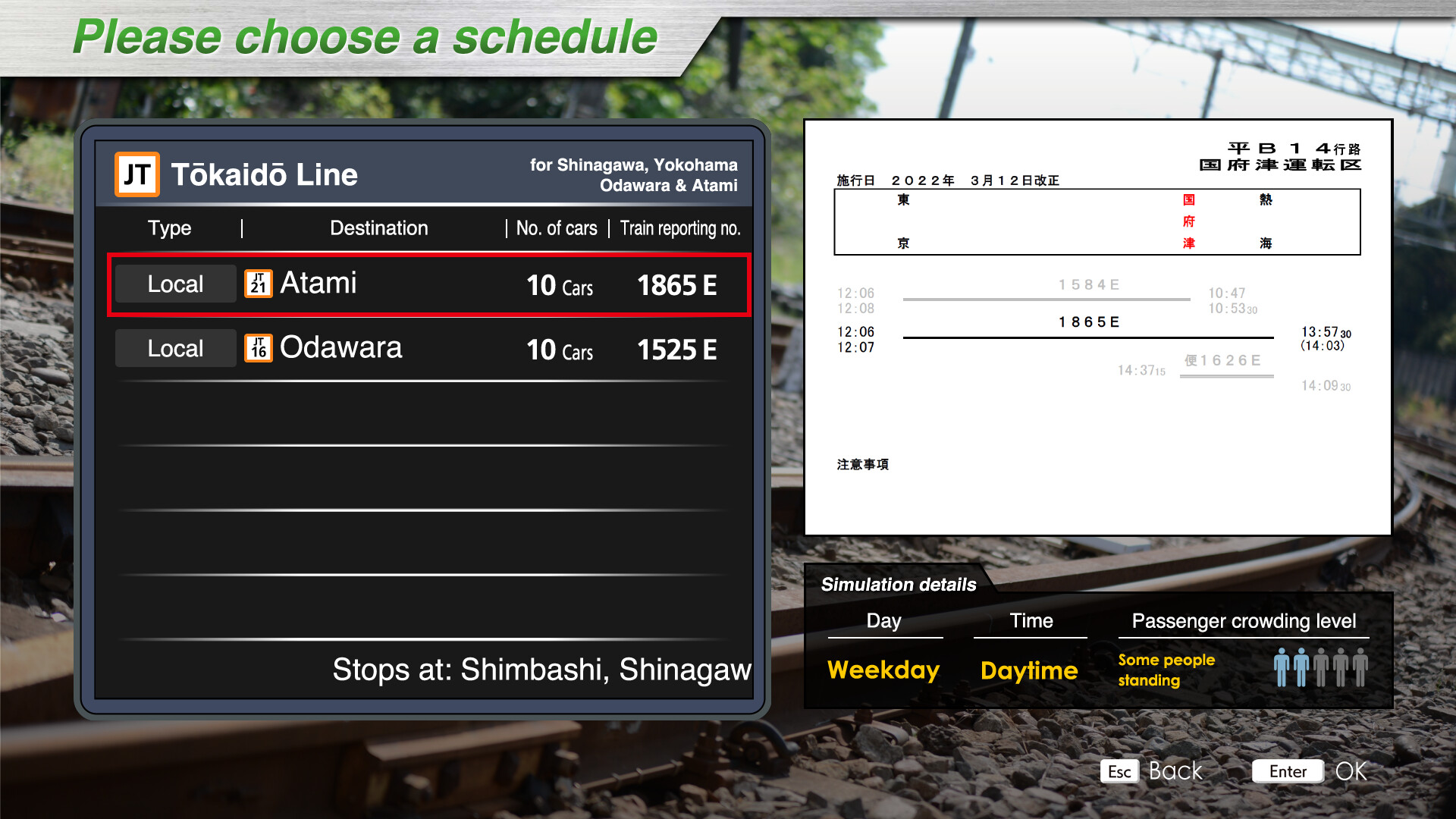This screenshot has height=819, width=1456.
Task: Click the 1626E entry in the diagram
Action: tap(1223, 361)
